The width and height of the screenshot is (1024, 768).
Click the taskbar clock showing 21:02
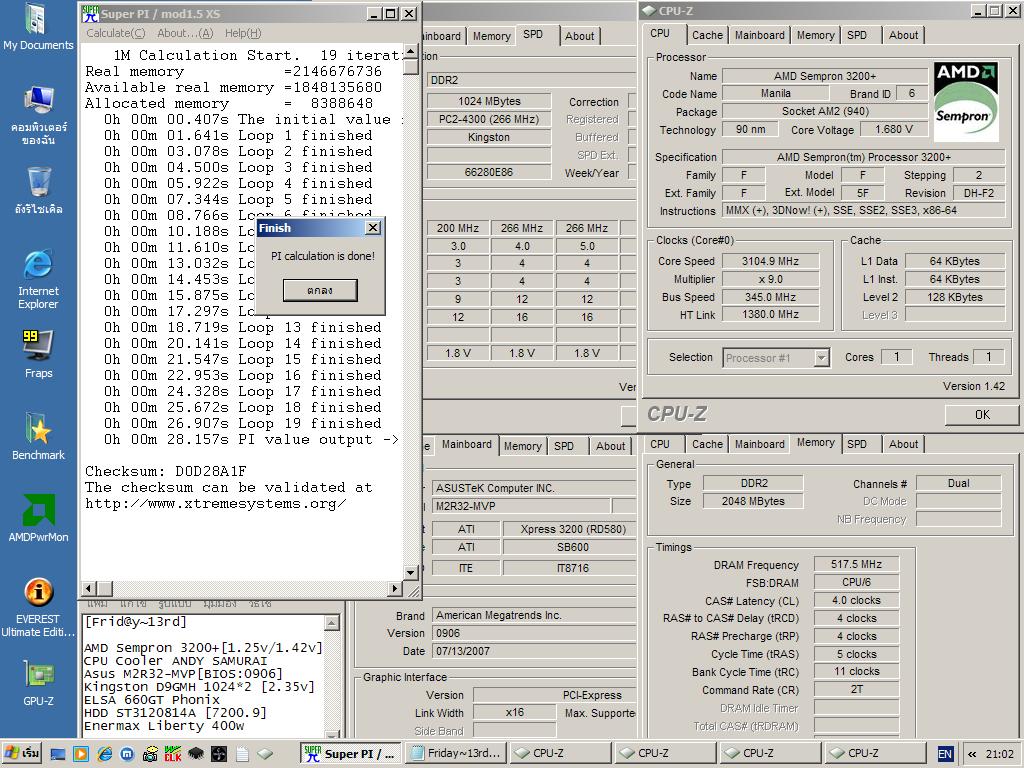[x=999, y=754]
